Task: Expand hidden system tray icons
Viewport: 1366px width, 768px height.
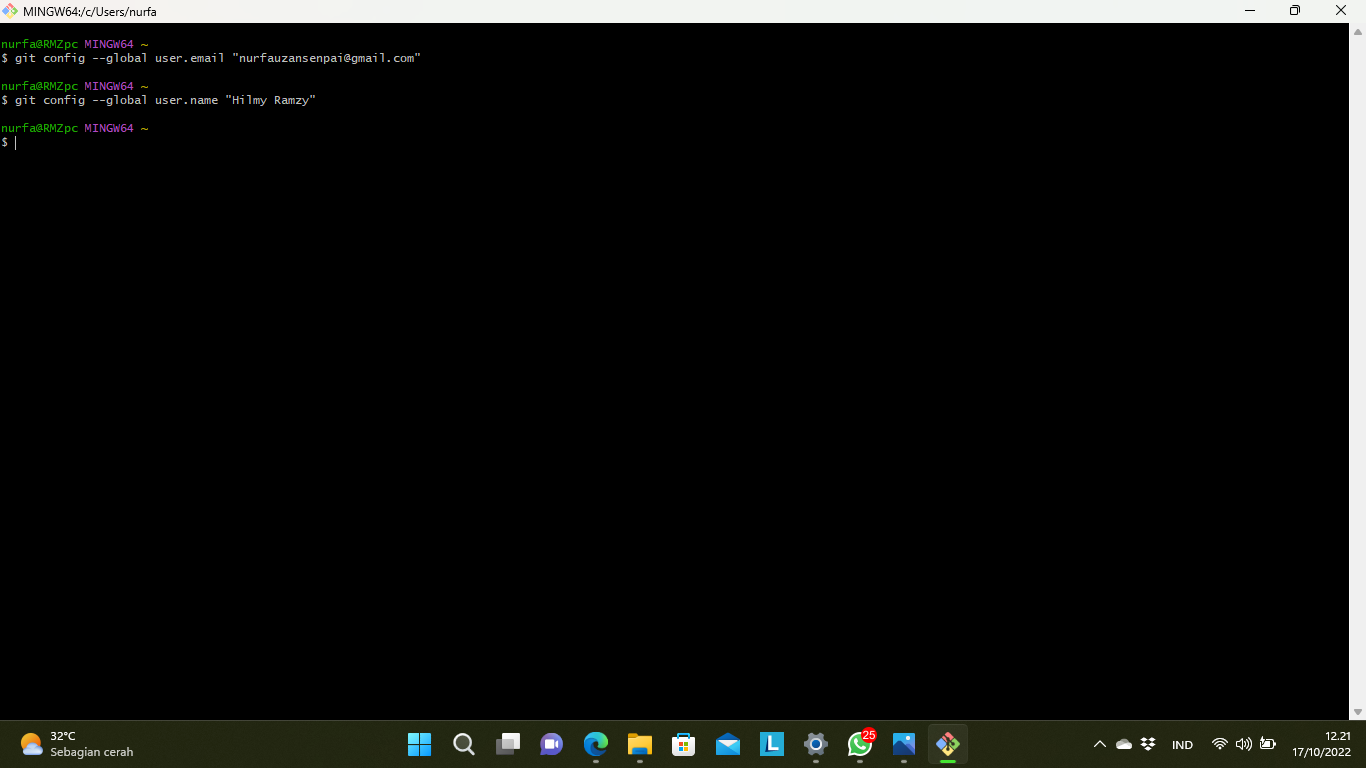Action: tap(1099, 744)
